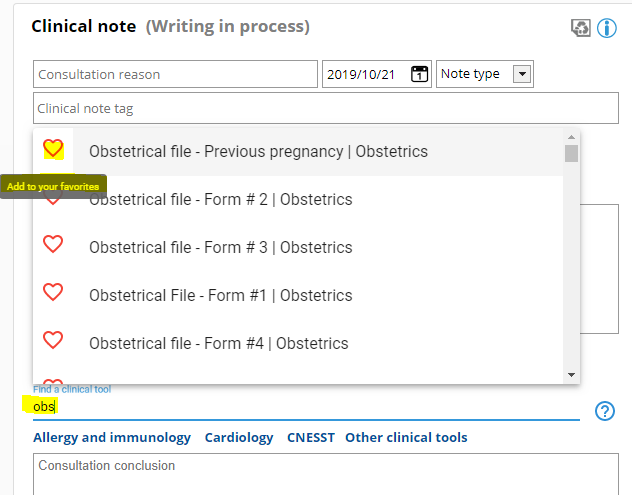
Task: Click the help question mark icon
Action: (x=604, y=411)
